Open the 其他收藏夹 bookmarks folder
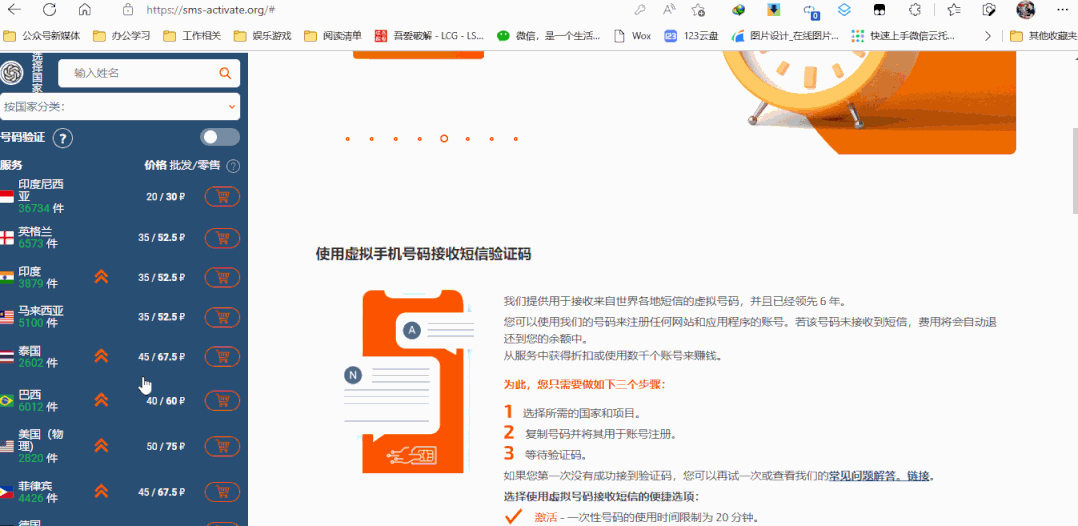Screen dimensions: 1078x526 point(1043,36)
